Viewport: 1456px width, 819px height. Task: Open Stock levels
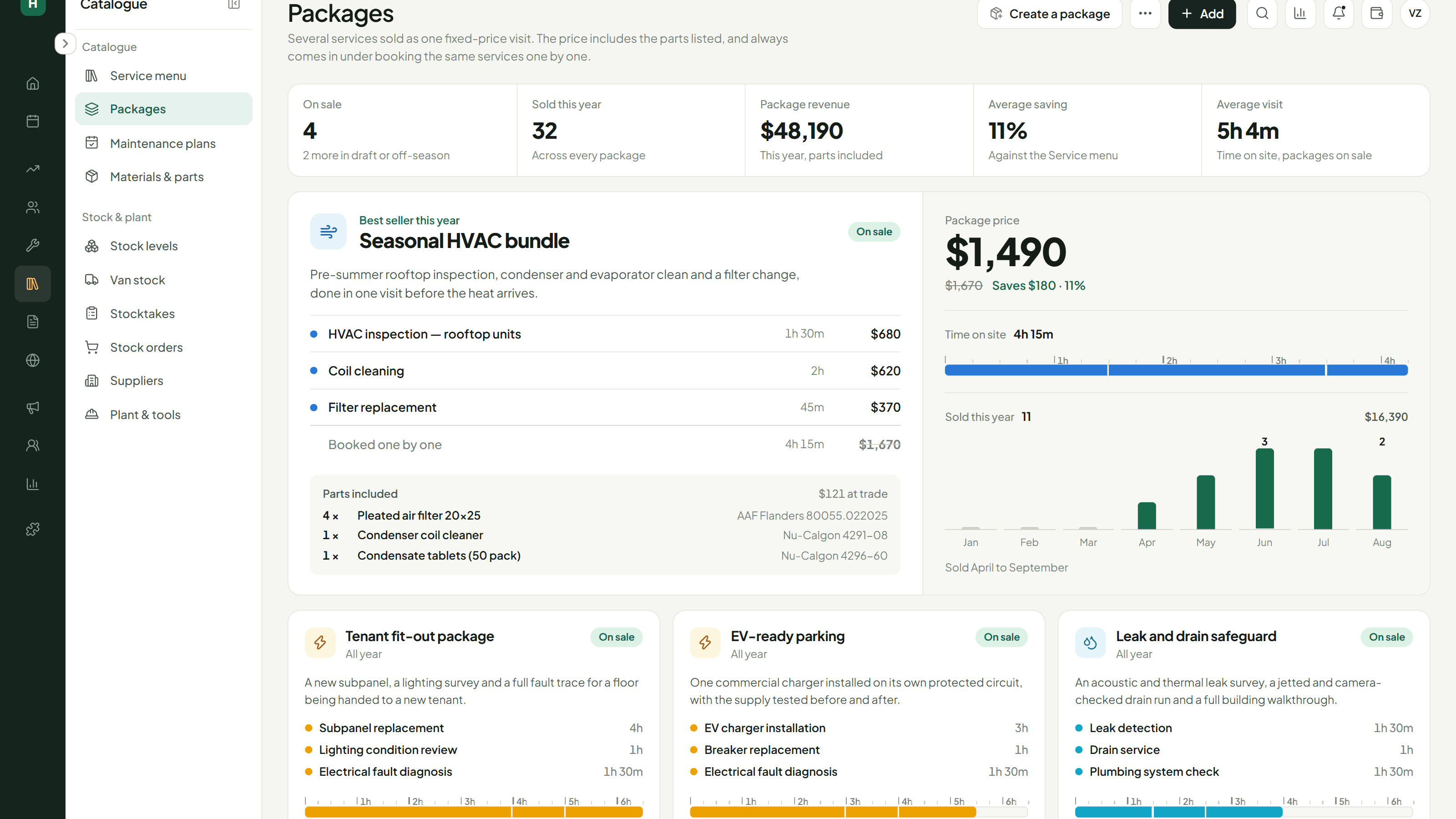(x=163, y=246)
